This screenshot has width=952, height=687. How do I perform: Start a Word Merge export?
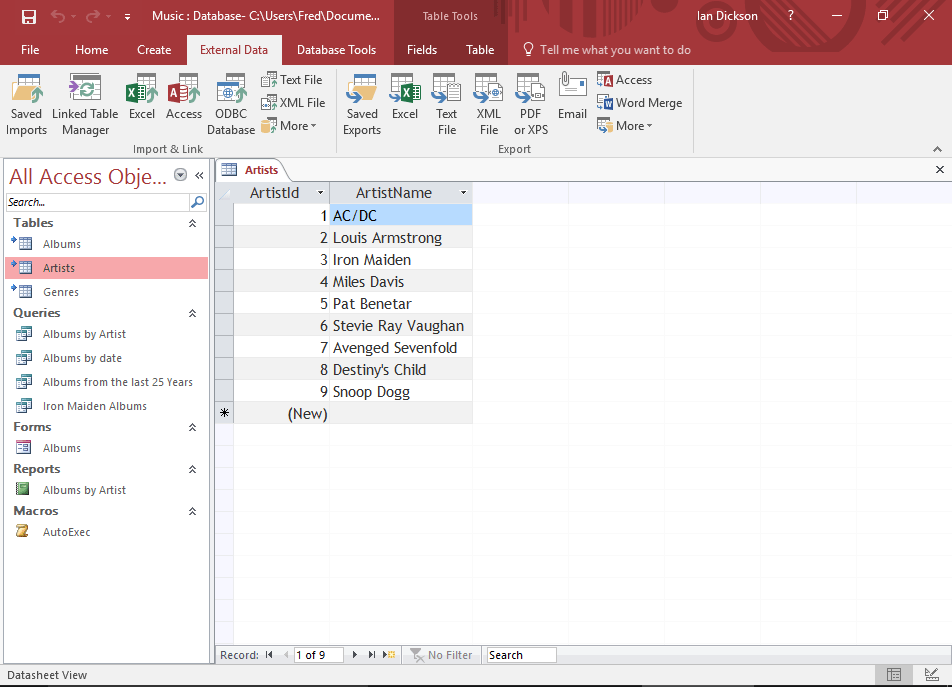point(640,102)
